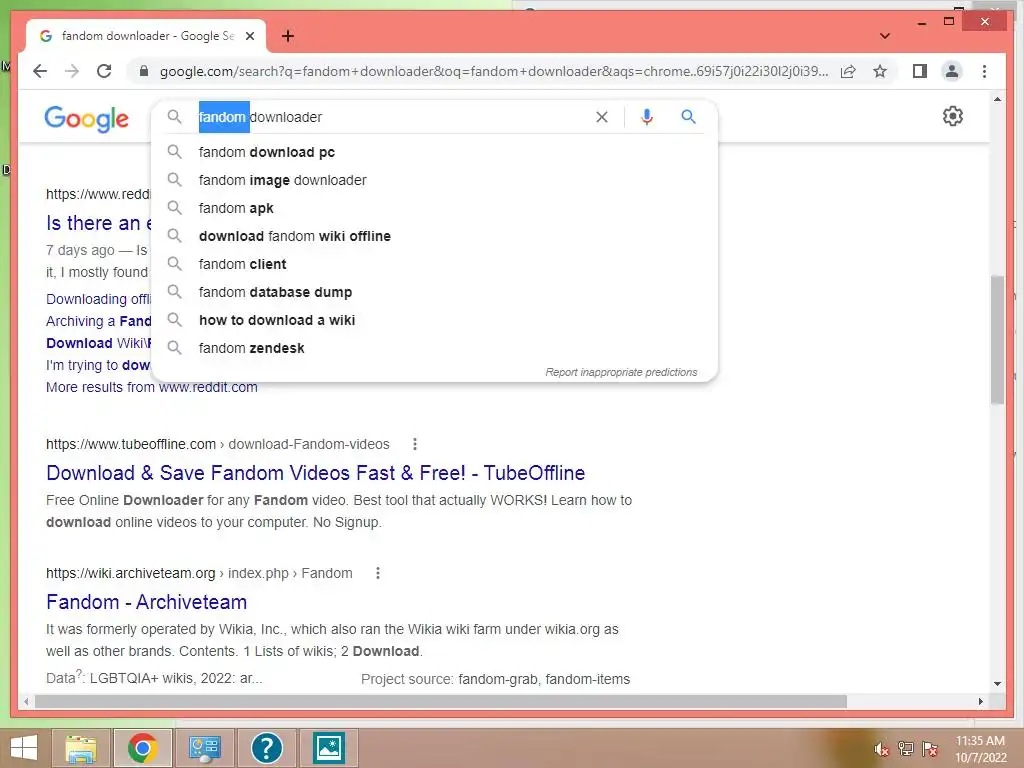The image size is (1024, 768).
Task: Click the taskbar clock 11:35 AM
Action: pos(980,741)
